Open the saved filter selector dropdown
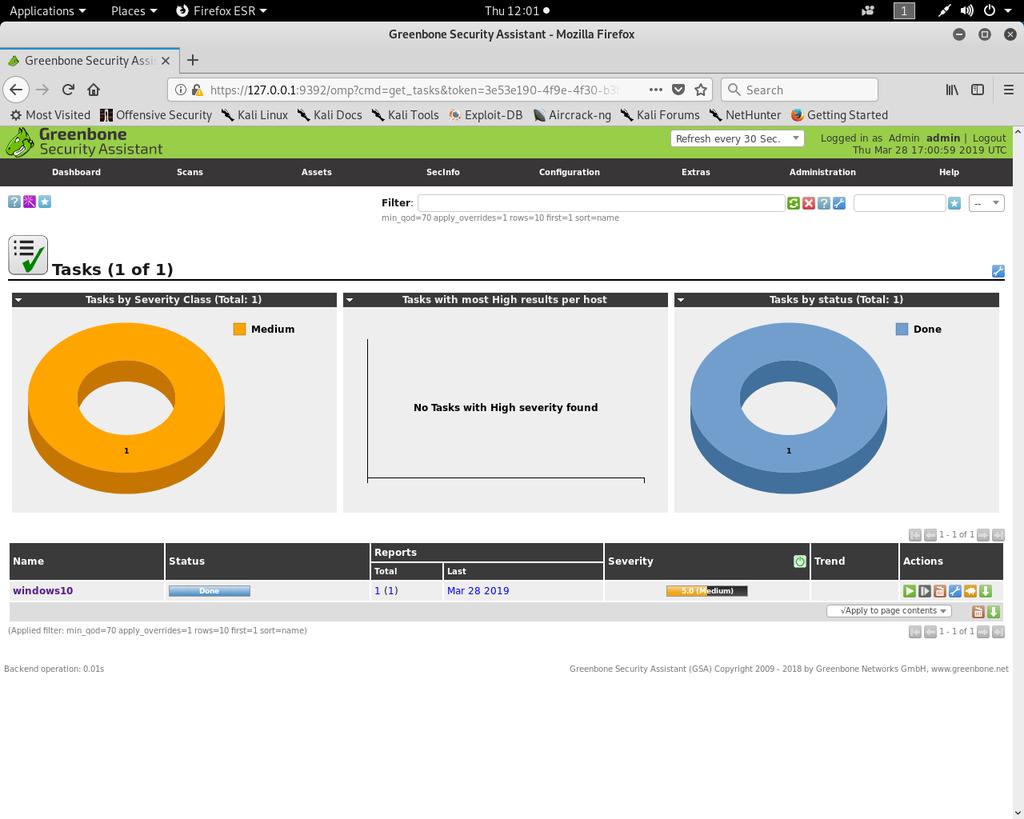This screenshot has width=1024, height=819. [986, 203]
